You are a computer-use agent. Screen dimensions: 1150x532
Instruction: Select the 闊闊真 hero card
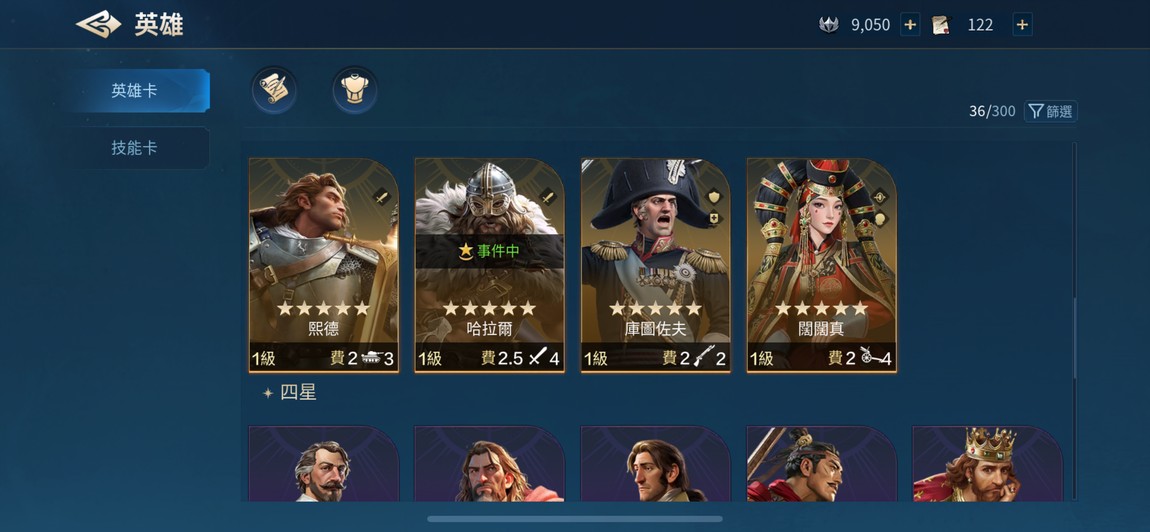pyautogui.click(x=821, y=265)
